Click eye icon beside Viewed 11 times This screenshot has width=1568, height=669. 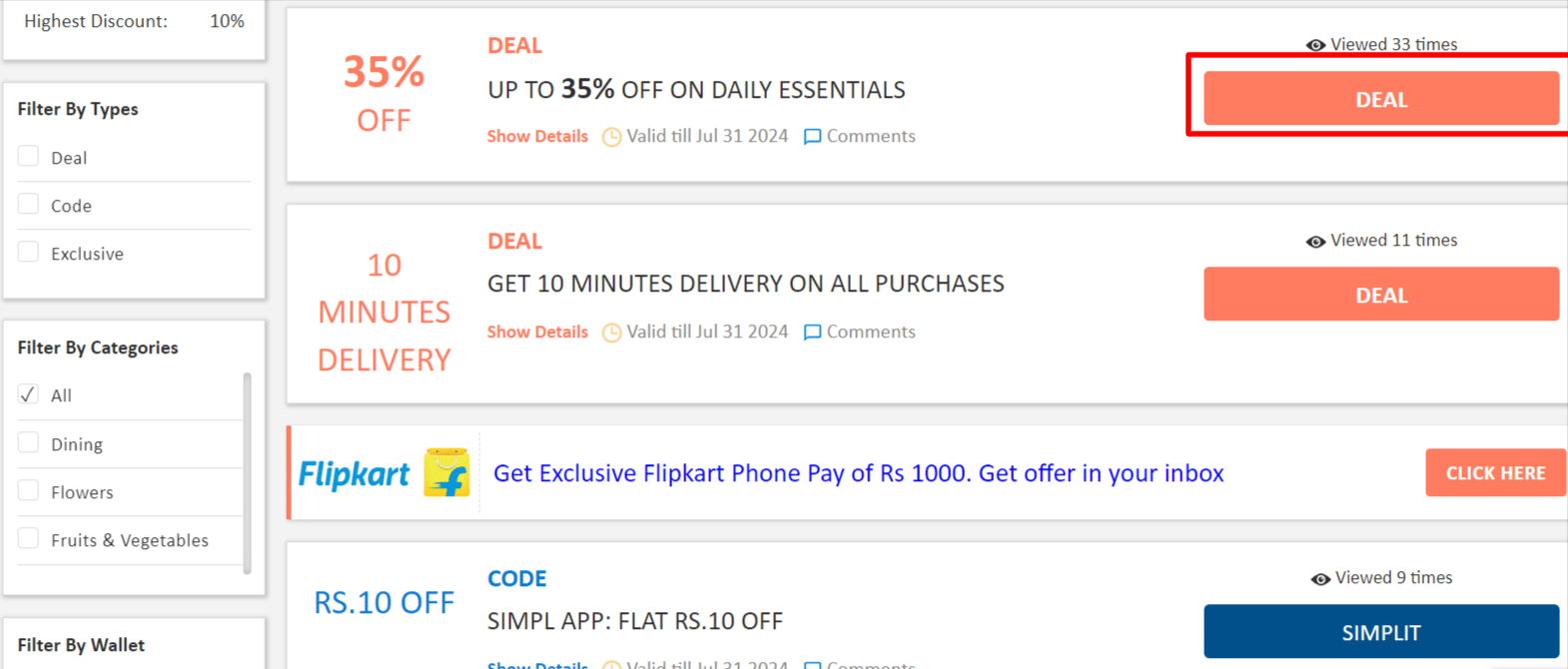1315,242
